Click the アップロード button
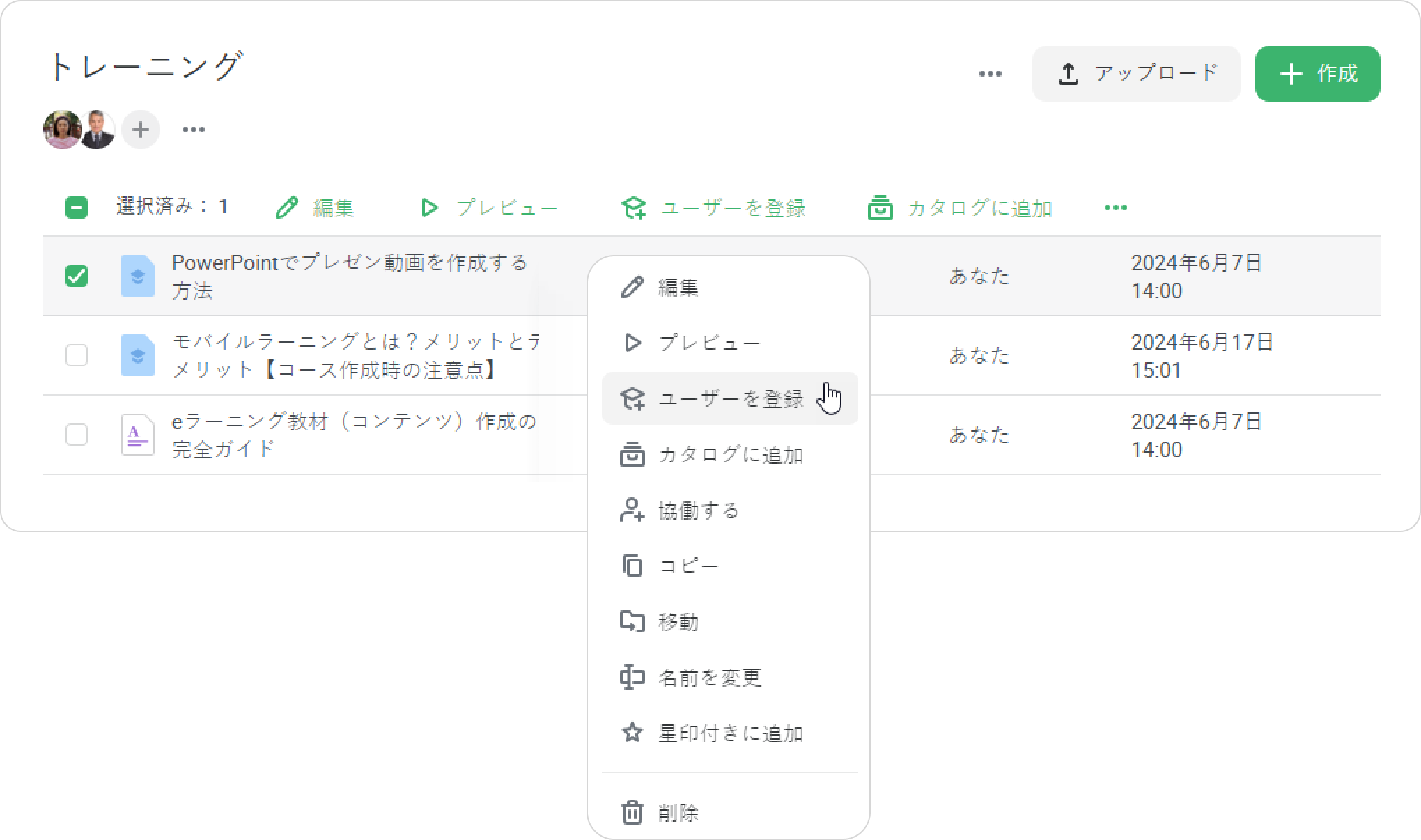1421x840 pixels. [x=1136, y=74]
